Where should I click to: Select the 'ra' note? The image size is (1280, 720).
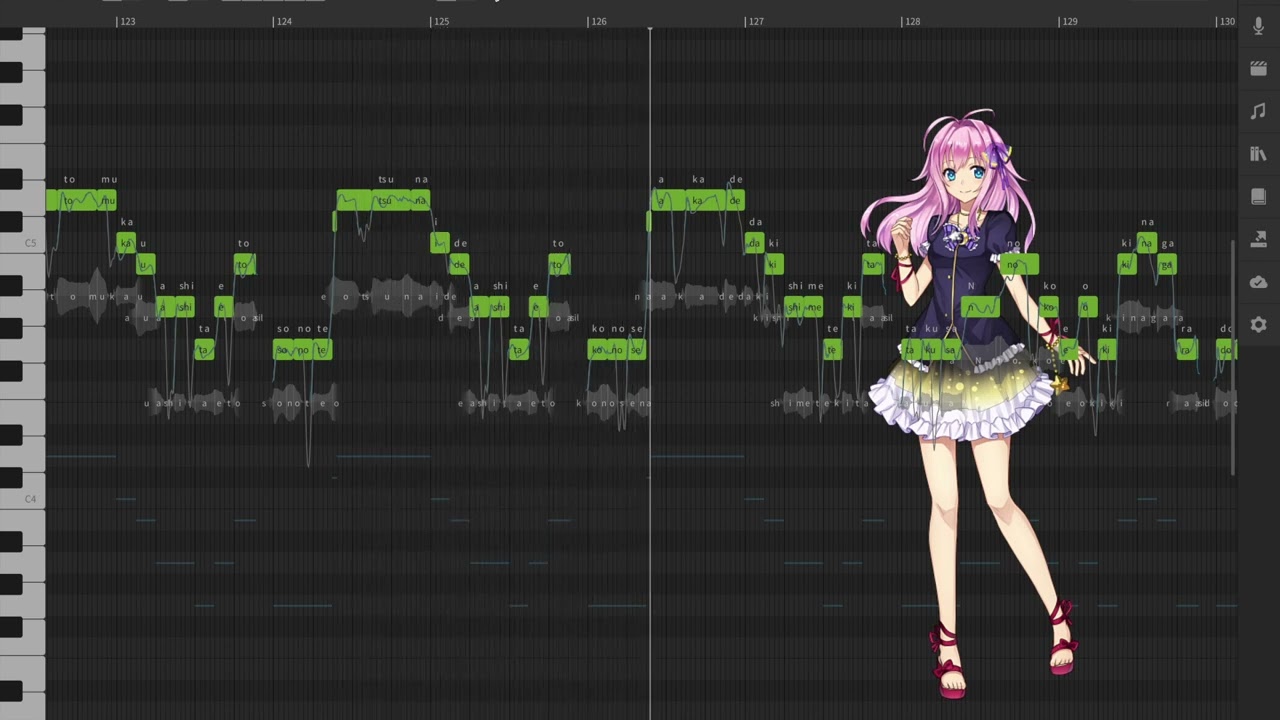1186,350
